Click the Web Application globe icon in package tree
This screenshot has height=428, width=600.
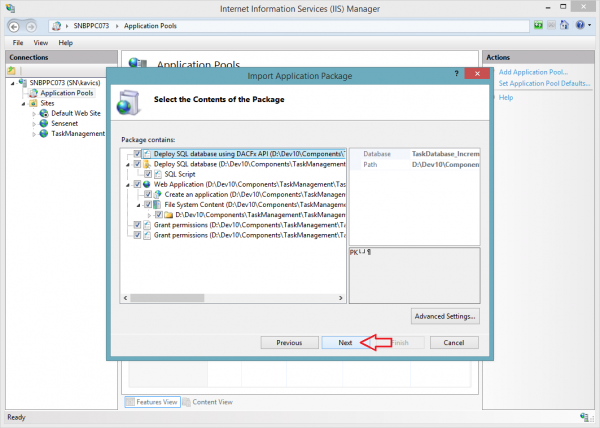point(147,184)
